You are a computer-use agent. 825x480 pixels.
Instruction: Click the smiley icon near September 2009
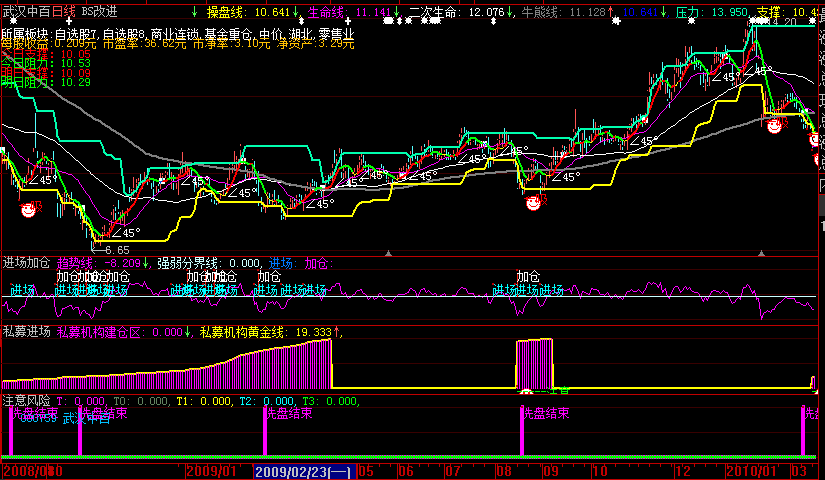click(x=535, y=202)
